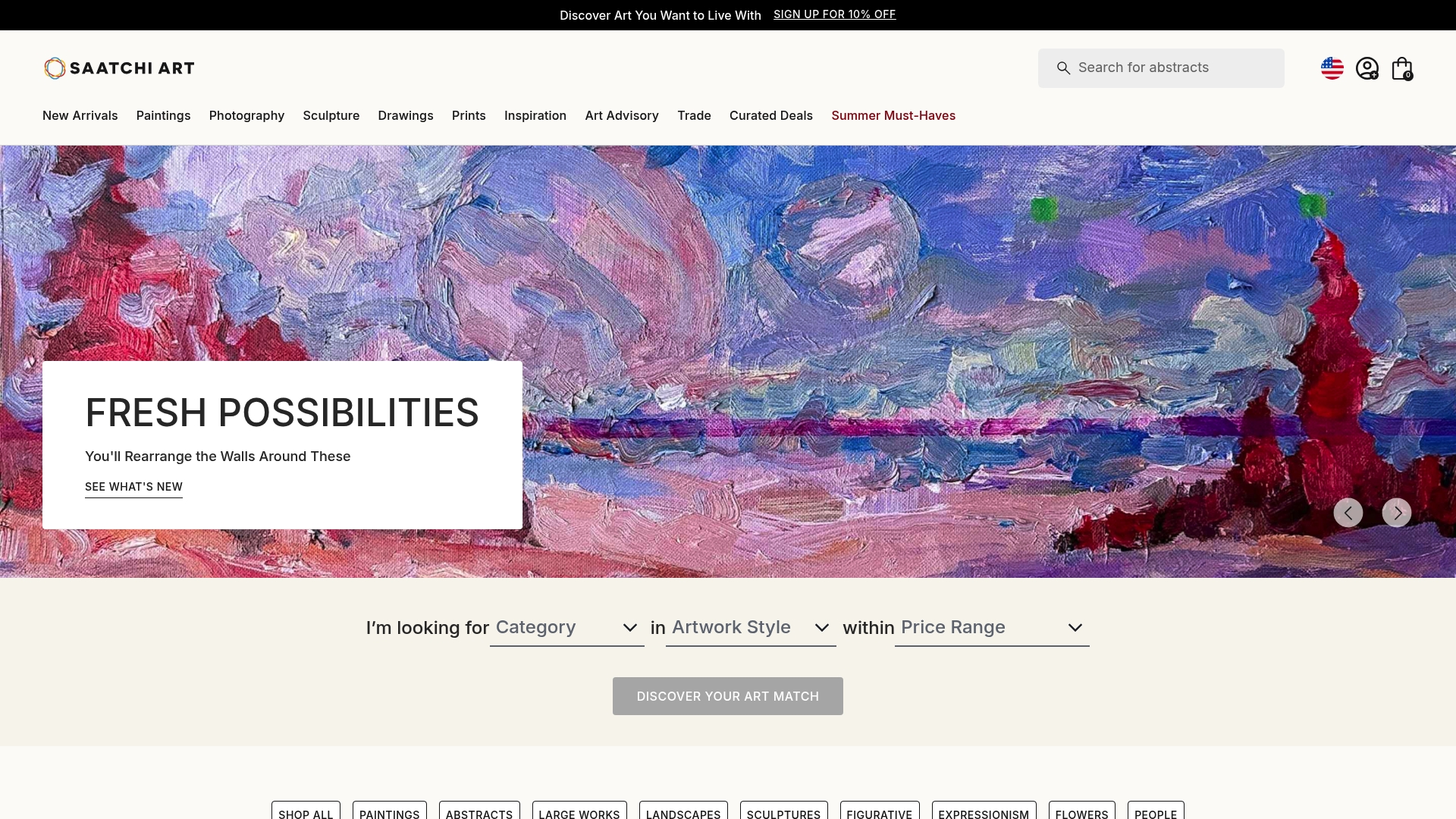Go to next hero slide
The image size is (1456, 819).
pos(1397,513)
